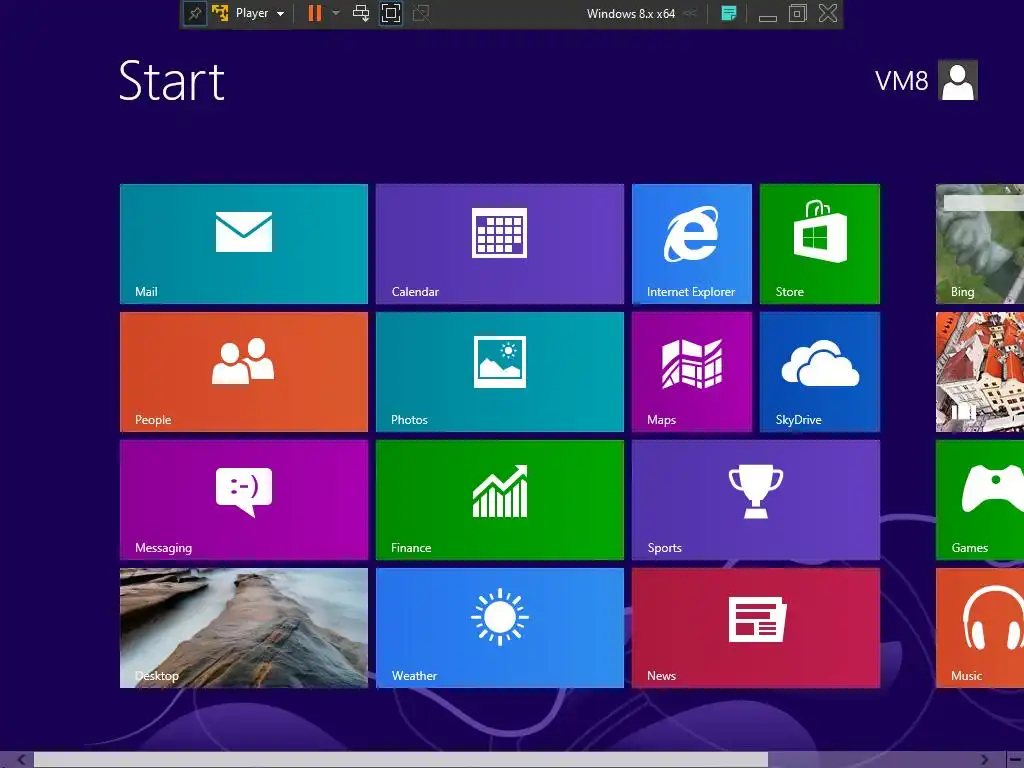1024x768 pixels.
Task: Restore down the VMware Player window
Action: 797,13
